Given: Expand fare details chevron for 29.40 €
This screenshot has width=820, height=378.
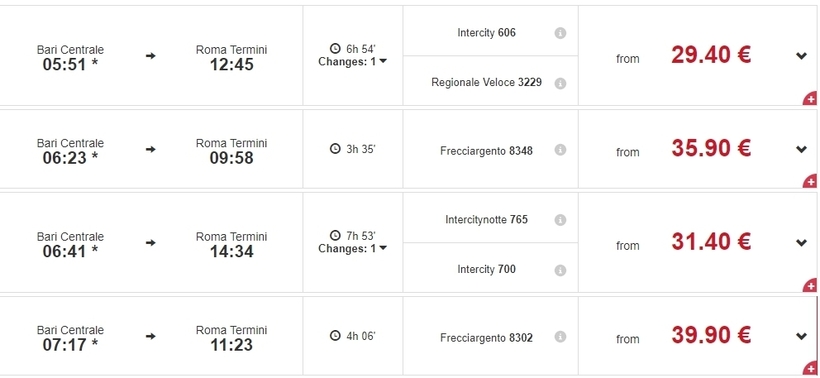Looking at the screenshot, I should (x=801, y=56).
